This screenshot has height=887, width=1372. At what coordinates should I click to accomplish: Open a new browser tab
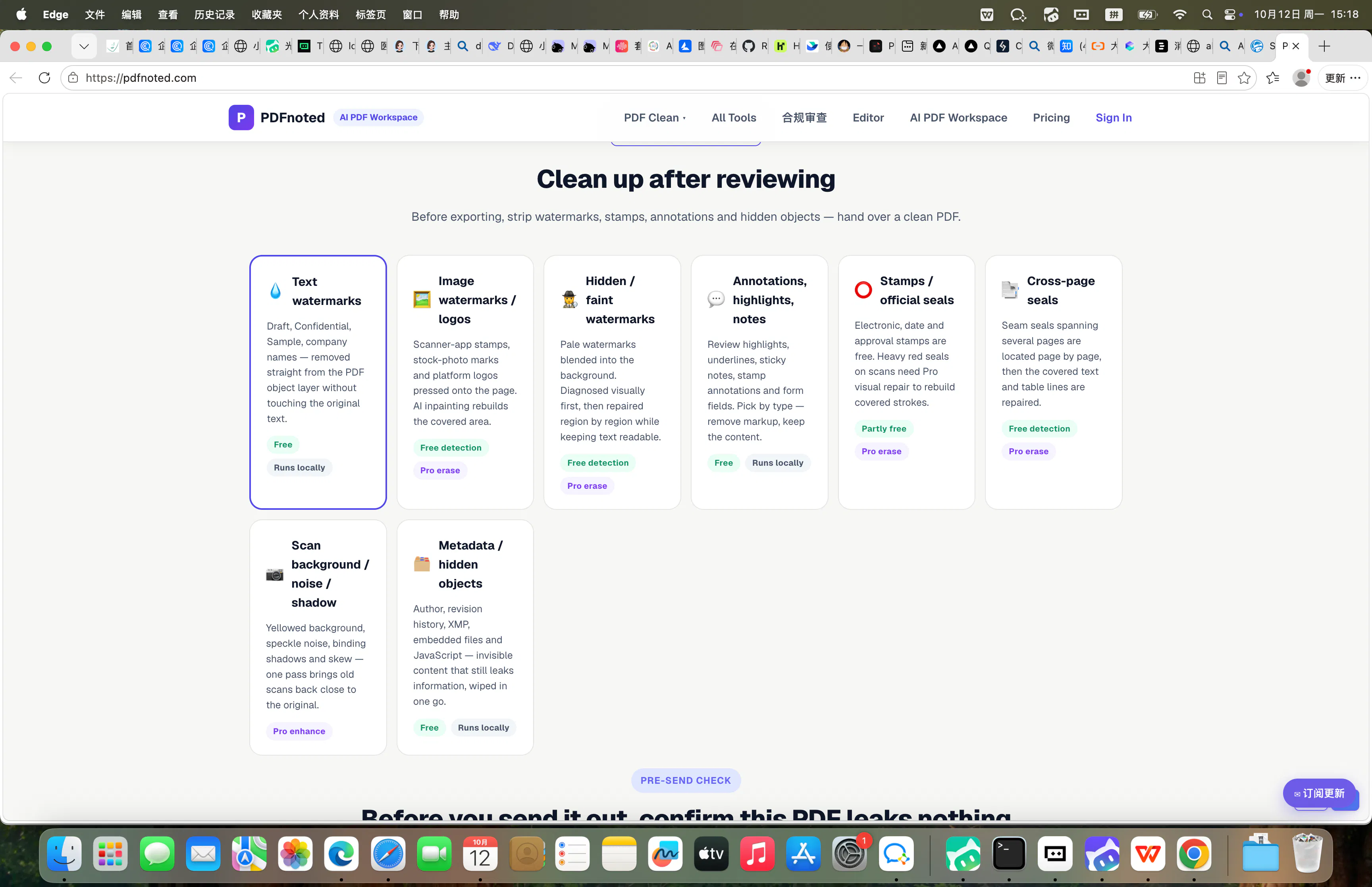point(1324,46)
